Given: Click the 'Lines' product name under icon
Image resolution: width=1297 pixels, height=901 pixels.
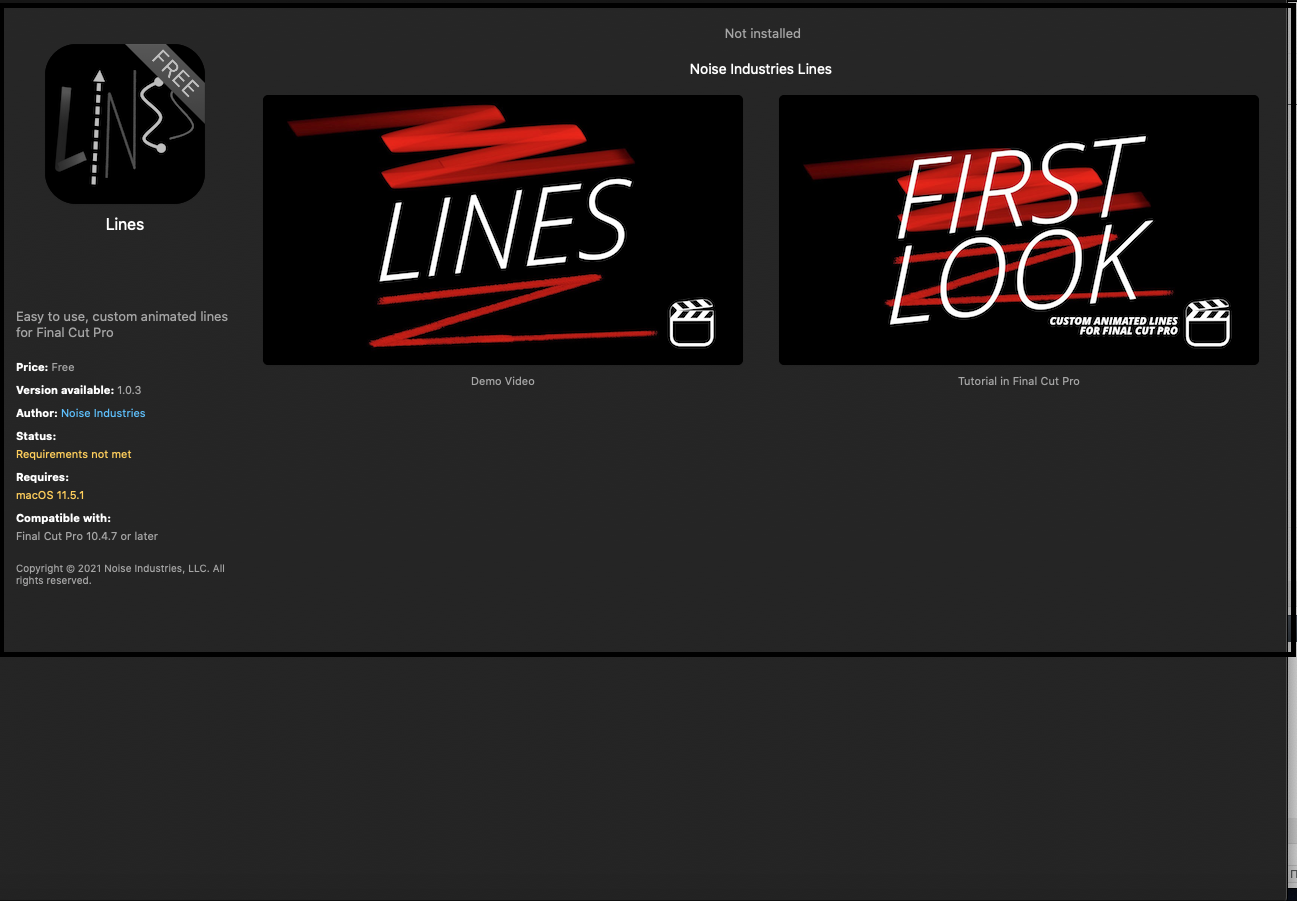Looking at the screenshot, I should point(125,224).
